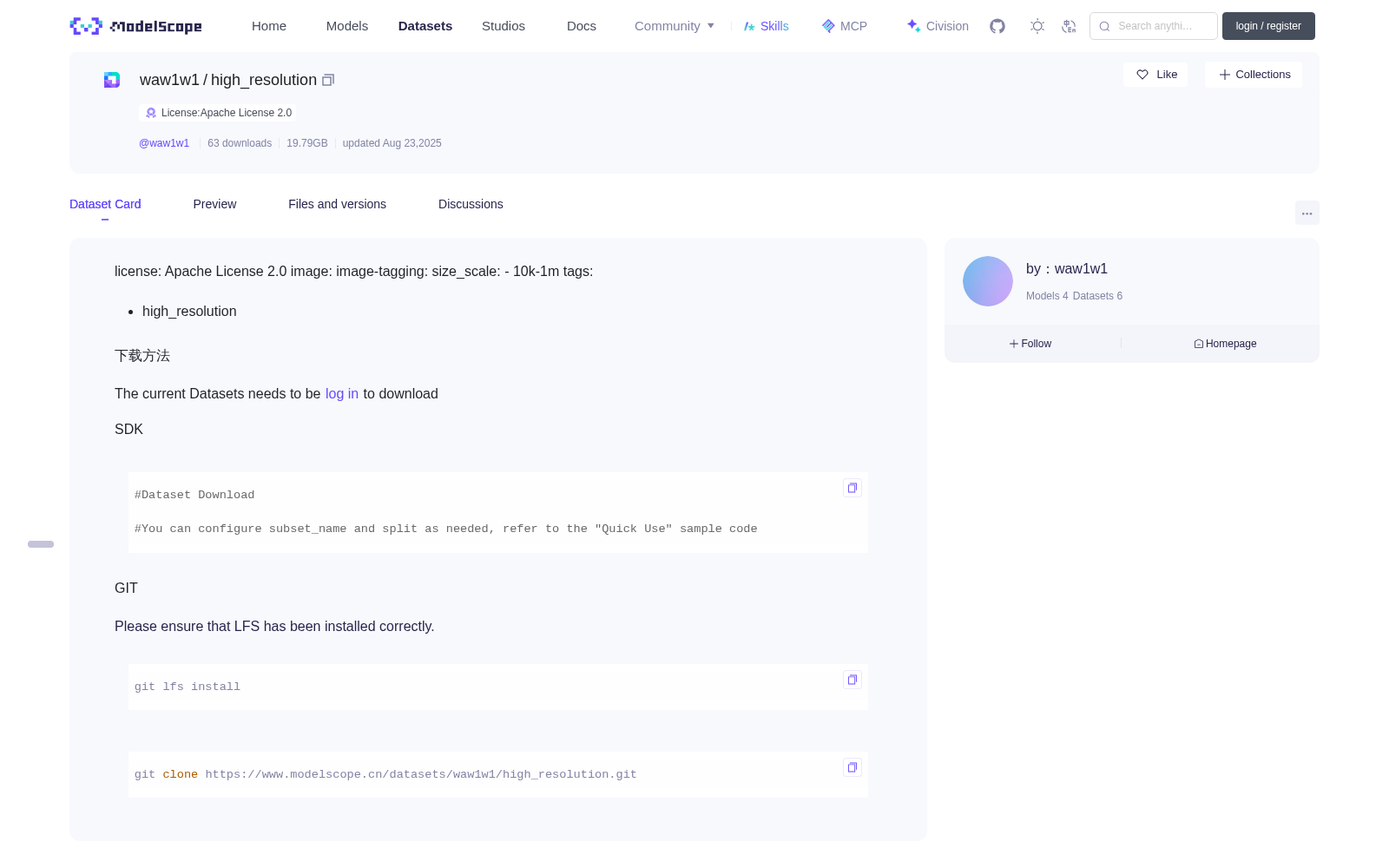This screenshot has height=868, width=1389.
Task: Open the GitHub icon link
Action: tap(997, 26)
